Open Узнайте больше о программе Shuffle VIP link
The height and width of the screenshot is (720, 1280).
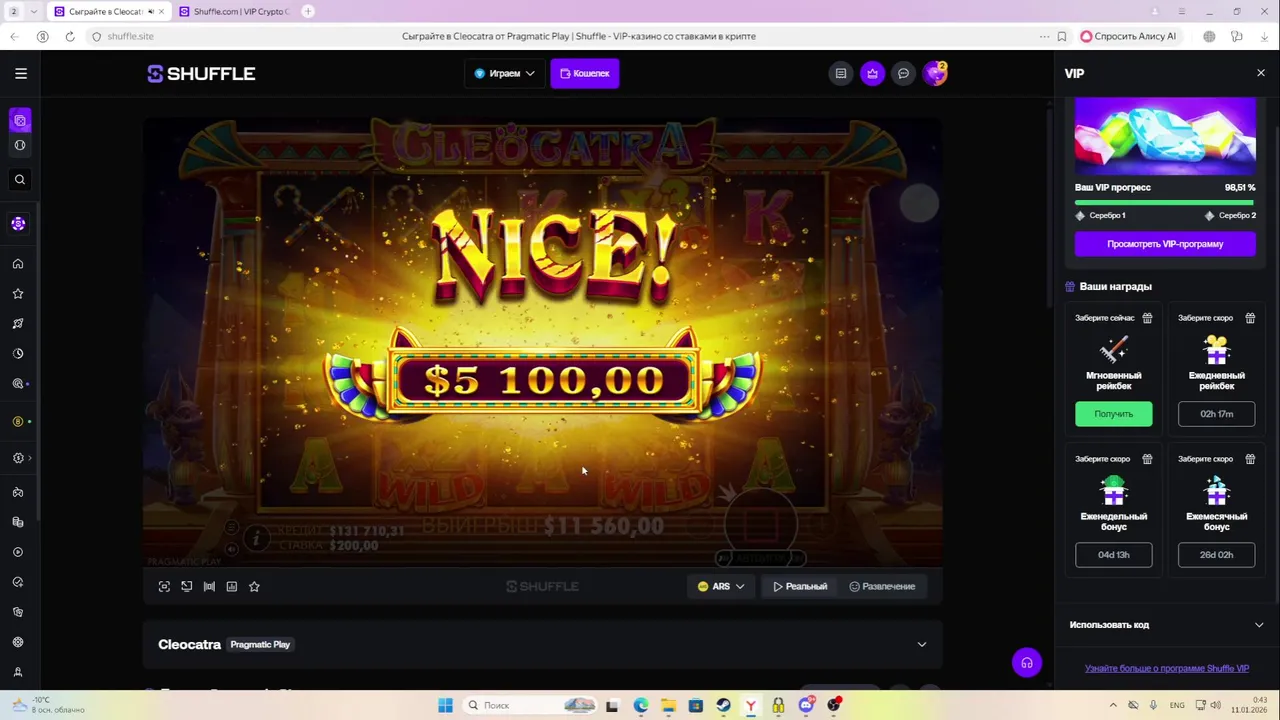tap(1167, 669)
